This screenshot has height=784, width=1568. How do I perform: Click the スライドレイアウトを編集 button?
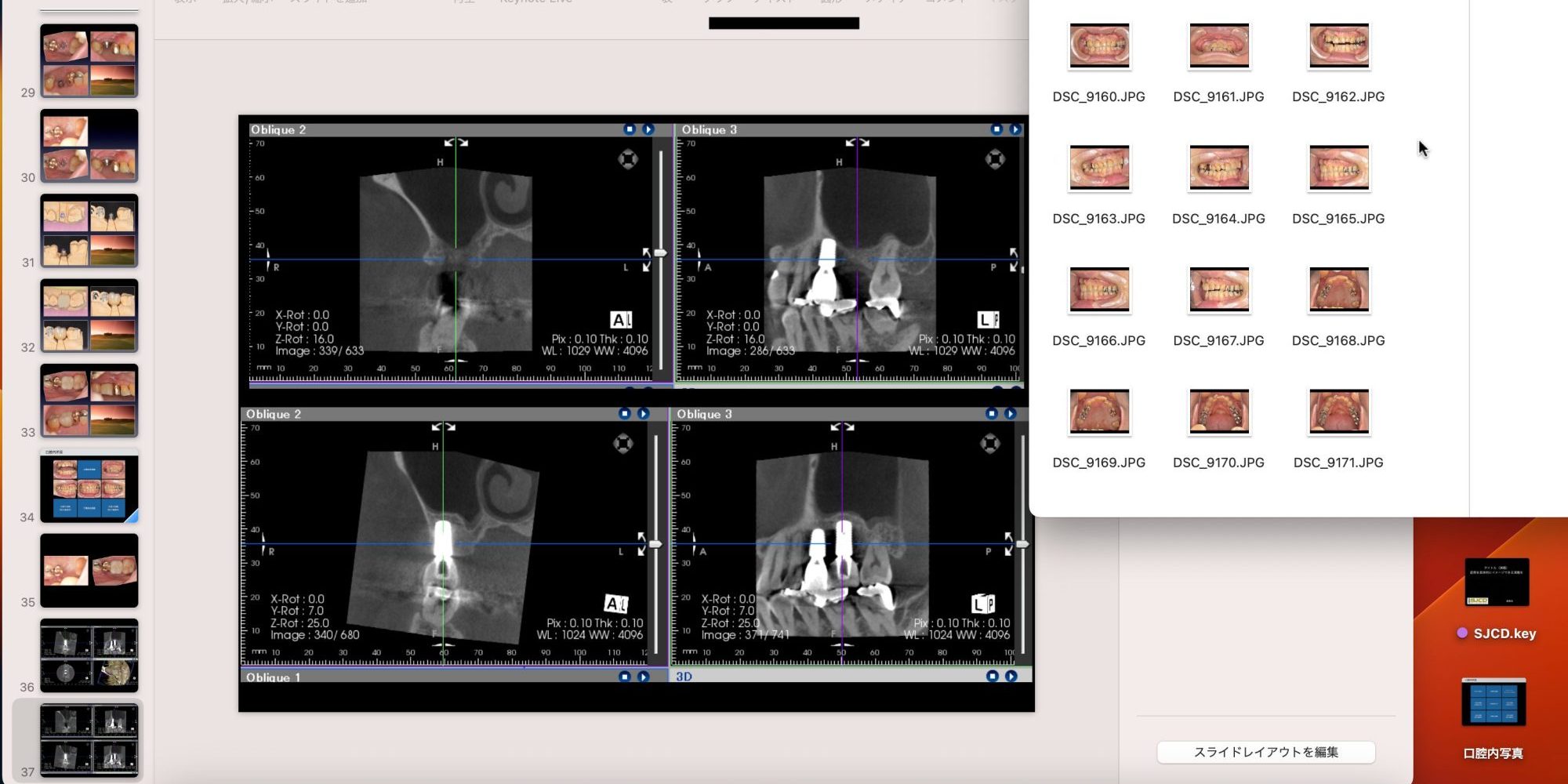pos(1265,752)
